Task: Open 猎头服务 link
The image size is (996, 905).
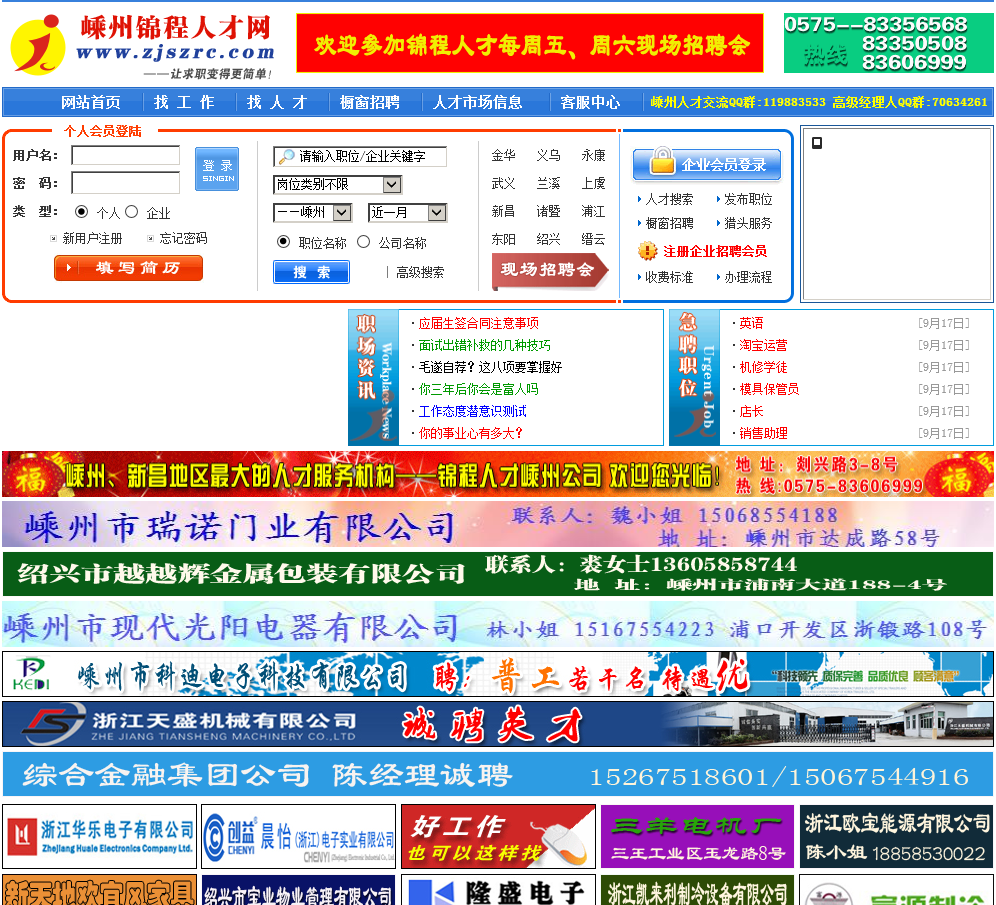Action: coord(748,223)
